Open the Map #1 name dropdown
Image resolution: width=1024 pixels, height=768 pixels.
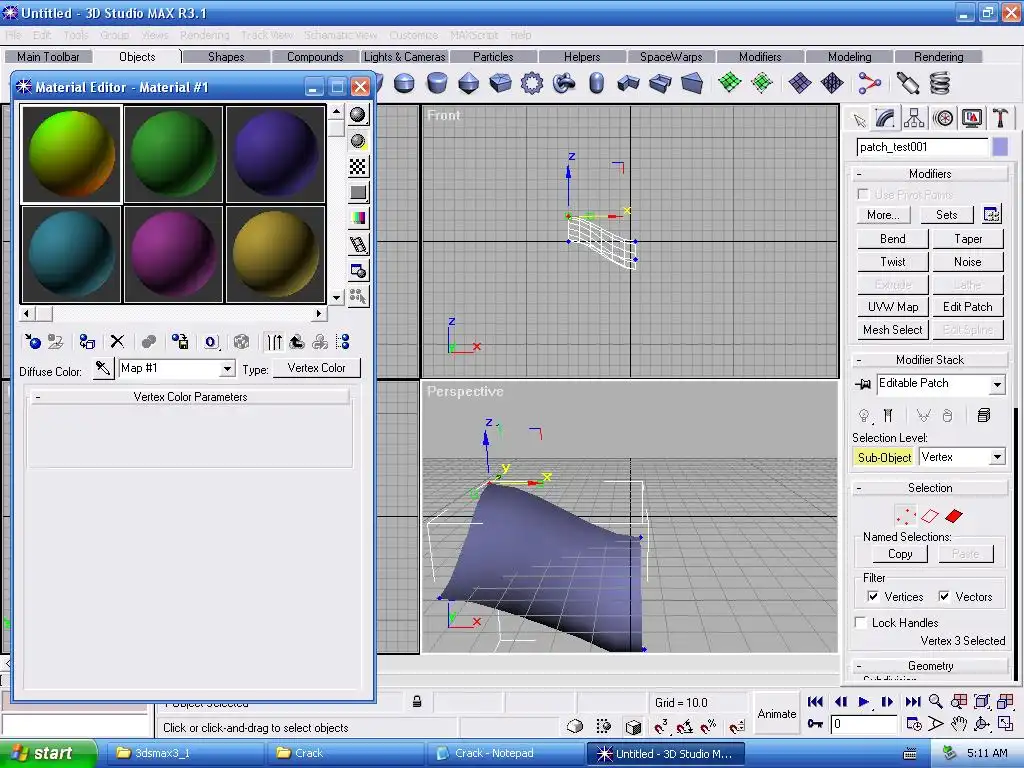point(227,369)
